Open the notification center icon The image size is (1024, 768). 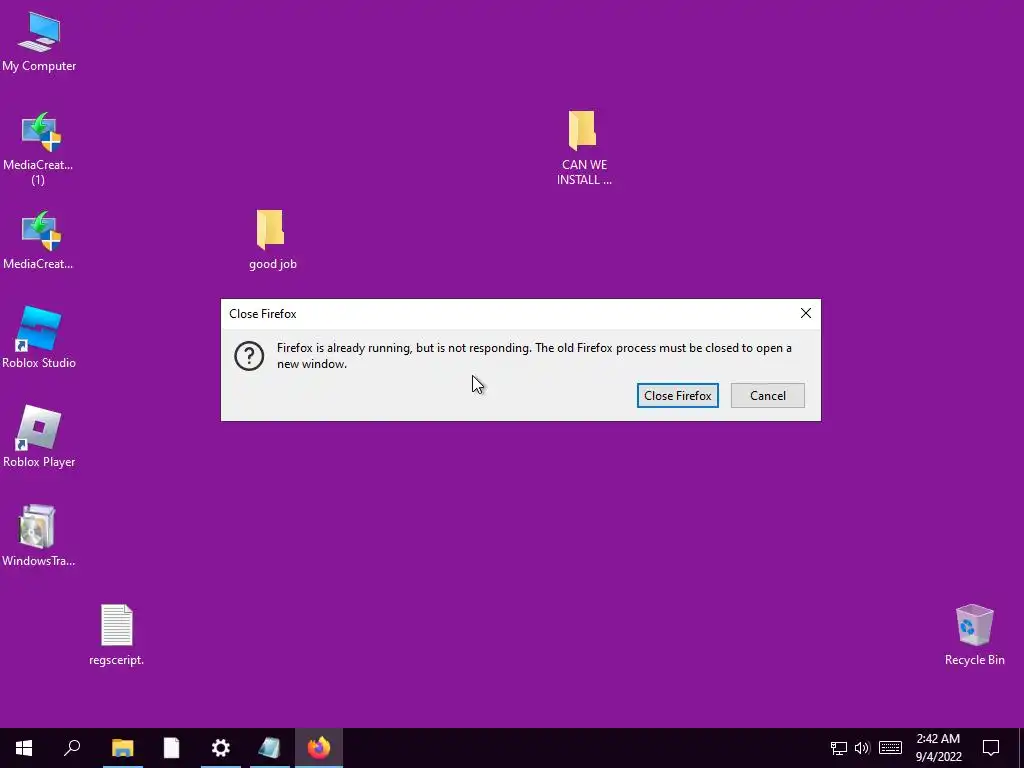[991, 748]
